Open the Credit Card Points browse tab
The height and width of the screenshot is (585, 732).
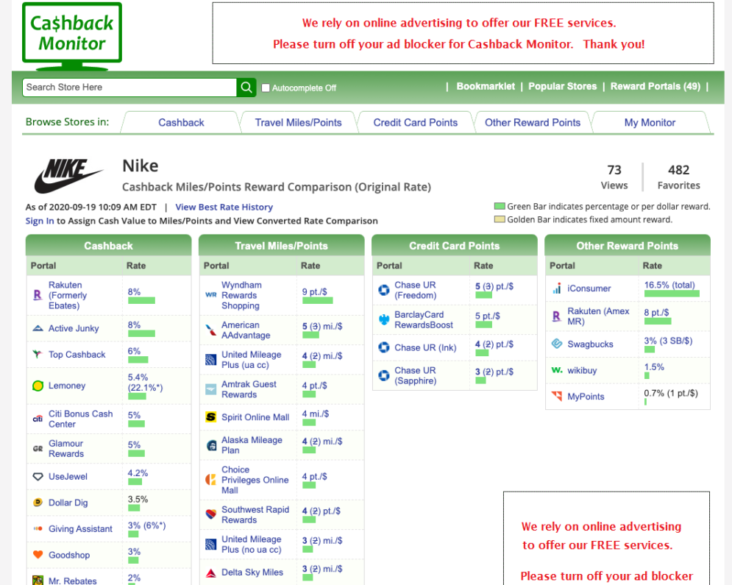415,123
